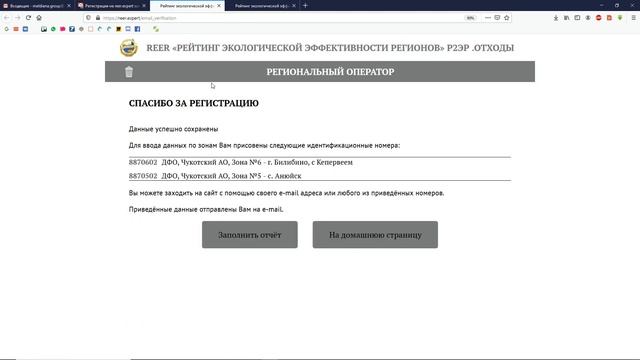Click the padlock site security icon

[x=98, y=18]
